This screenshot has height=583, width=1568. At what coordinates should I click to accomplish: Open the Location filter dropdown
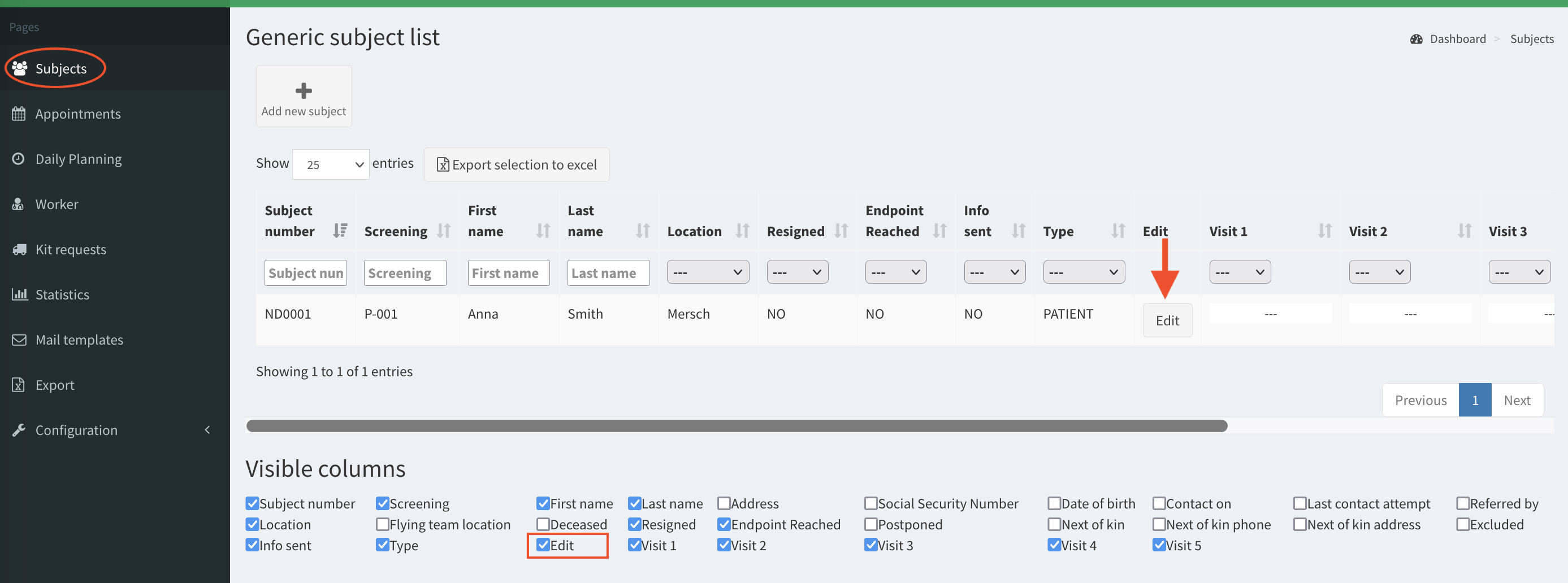pos(707,272)
